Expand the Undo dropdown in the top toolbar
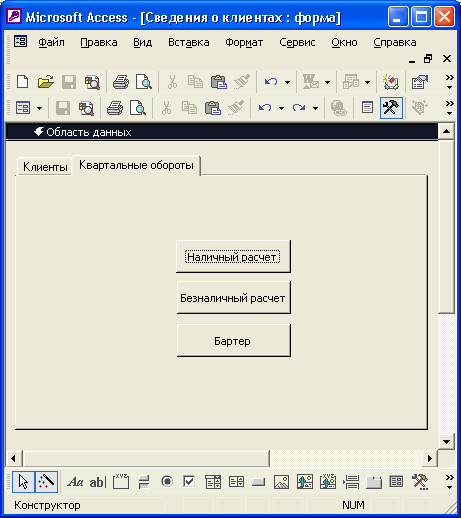The image size is (461, 518). (x=287, y=82)
